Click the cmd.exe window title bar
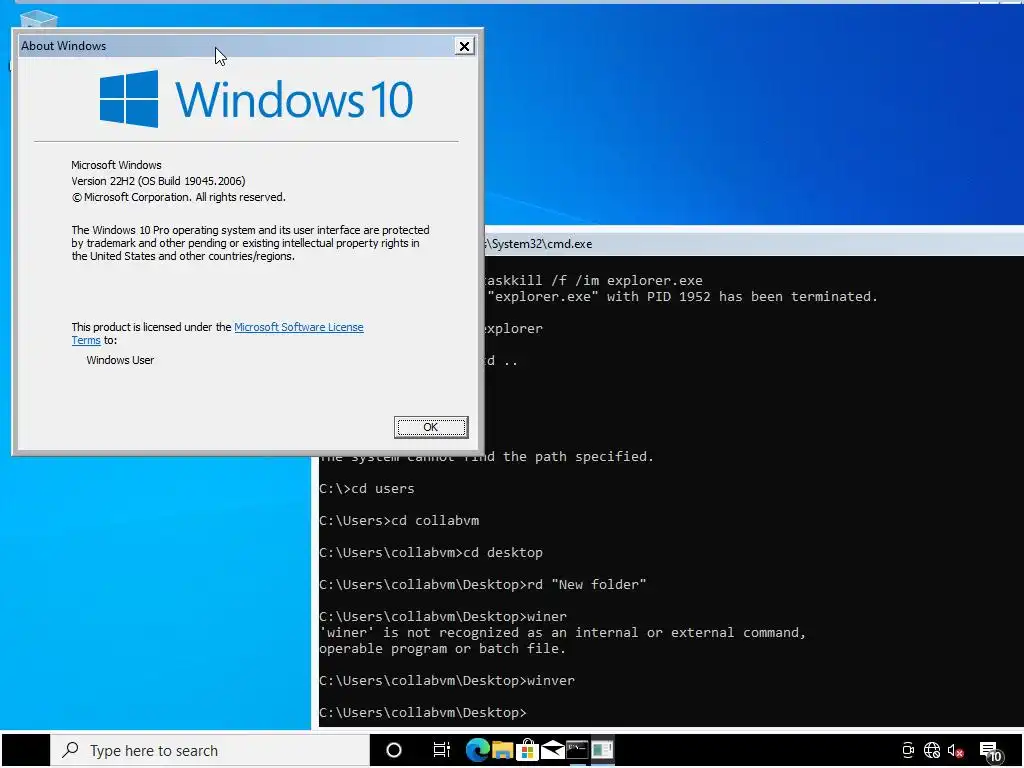Screen dimensions: 1024x768 point(754,244)
